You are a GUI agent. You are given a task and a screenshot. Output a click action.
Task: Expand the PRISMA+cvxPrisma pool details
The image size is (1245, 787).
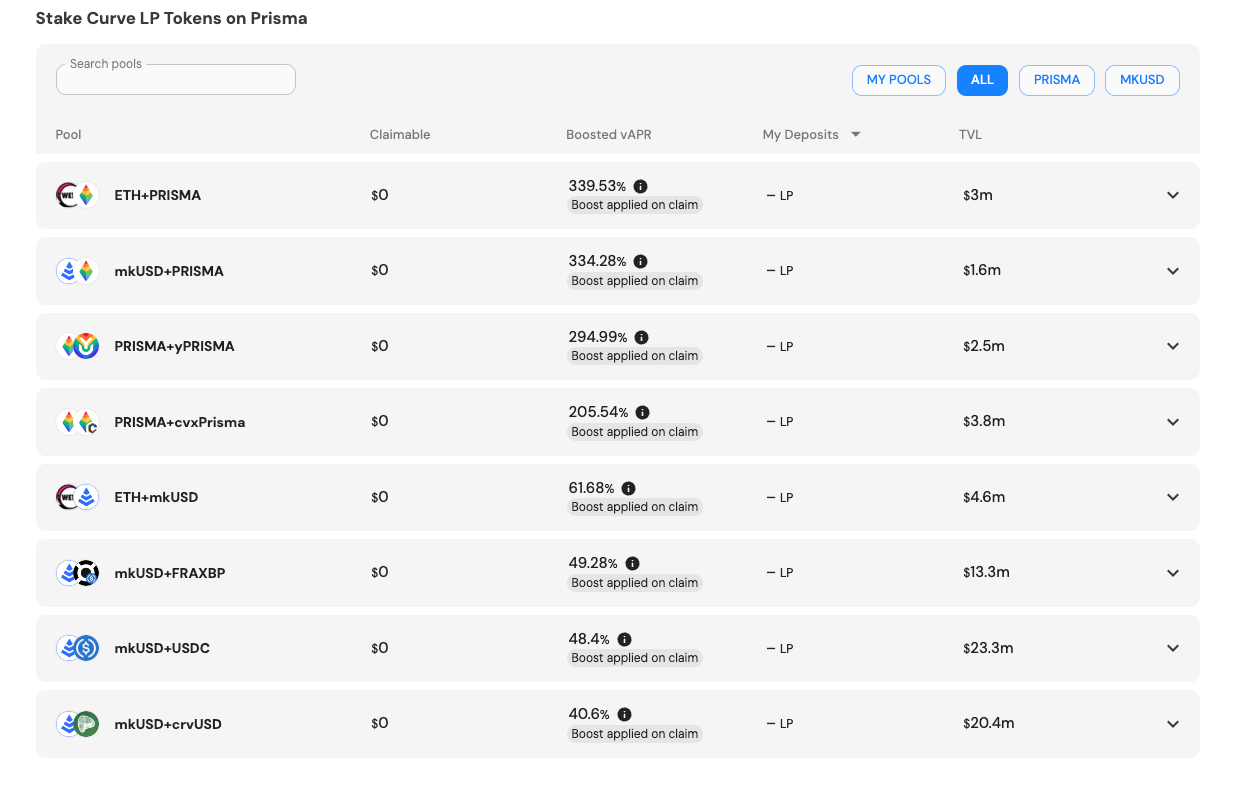tap(1173, 422)
